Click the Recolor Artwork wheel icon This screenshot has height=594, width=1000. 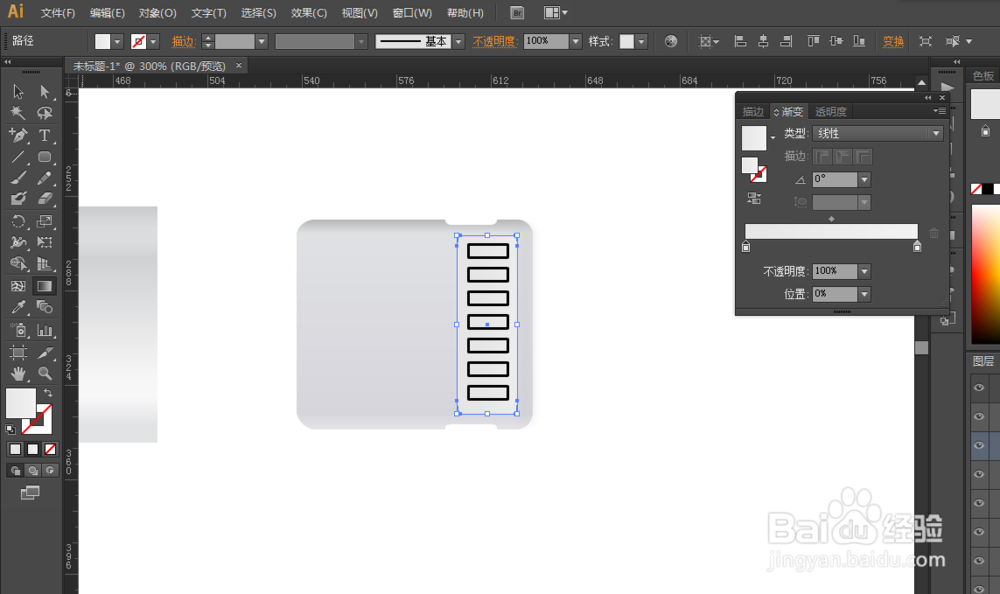(670, 41)
